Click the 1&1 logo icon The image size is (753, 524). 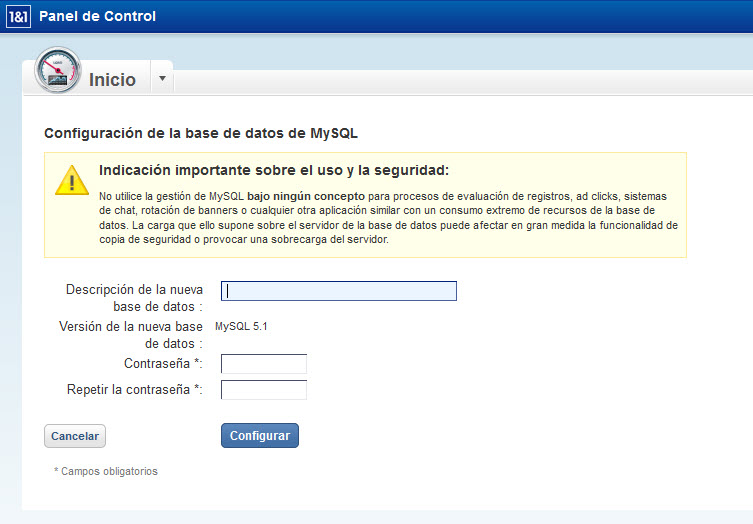[18, 17]
